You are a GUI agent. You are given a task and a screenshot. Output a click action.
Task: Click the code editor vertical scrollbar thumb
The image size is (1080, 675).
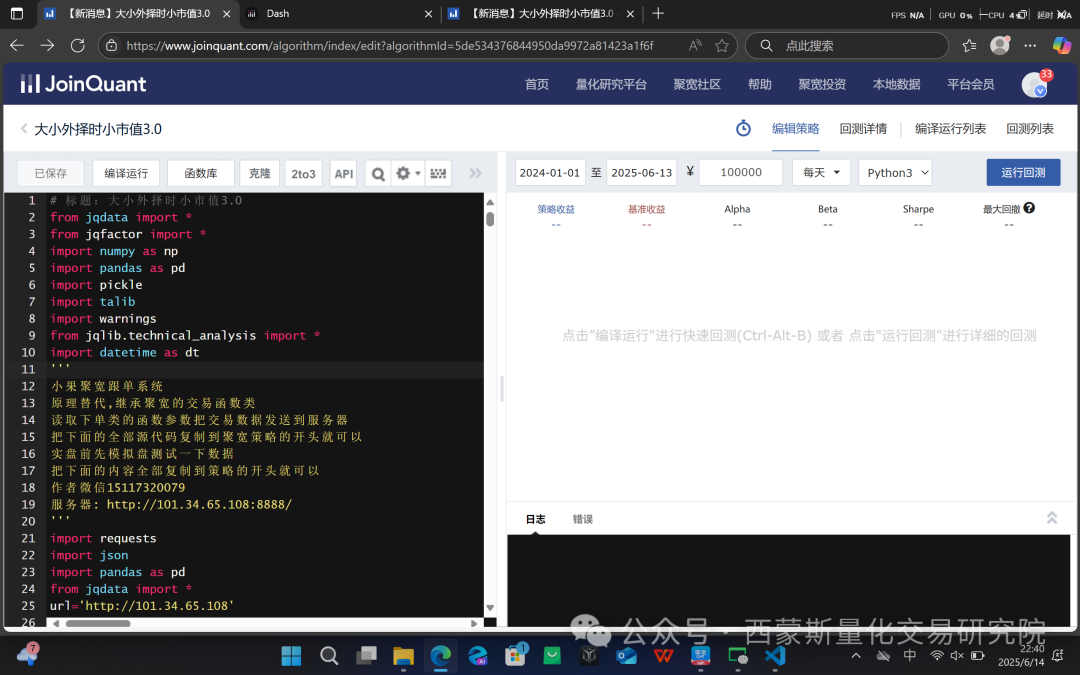(490, 219)
